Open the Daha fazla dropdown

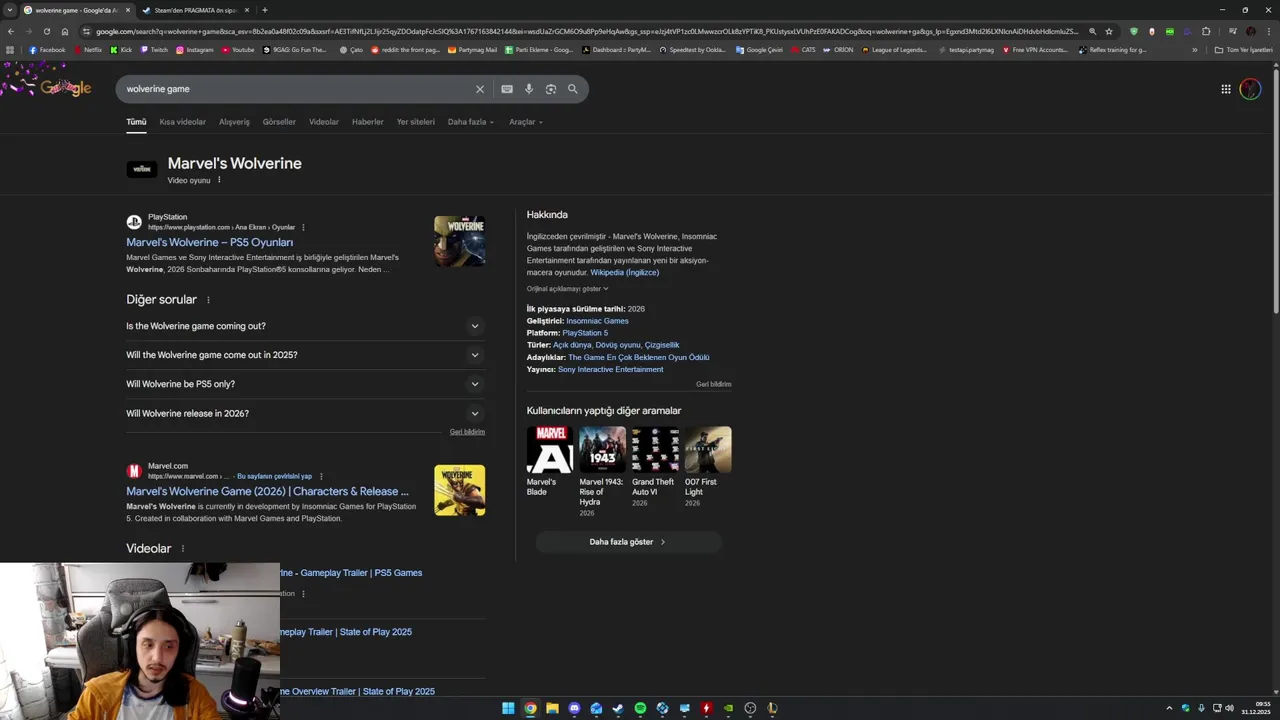point(471,122)
